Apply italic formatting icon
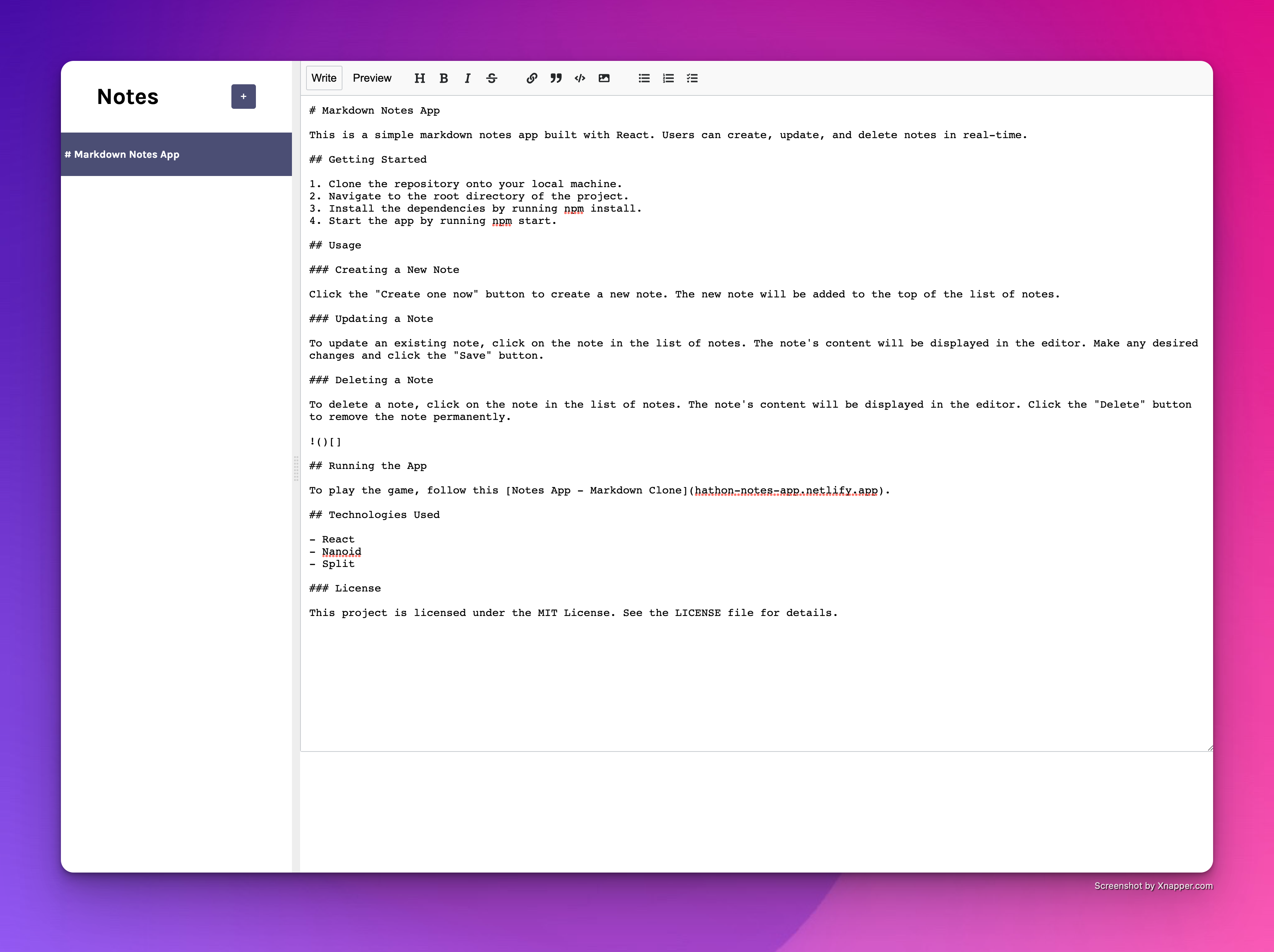The width and height of the screenshot is (1274, 952). [x=467, y=78]
